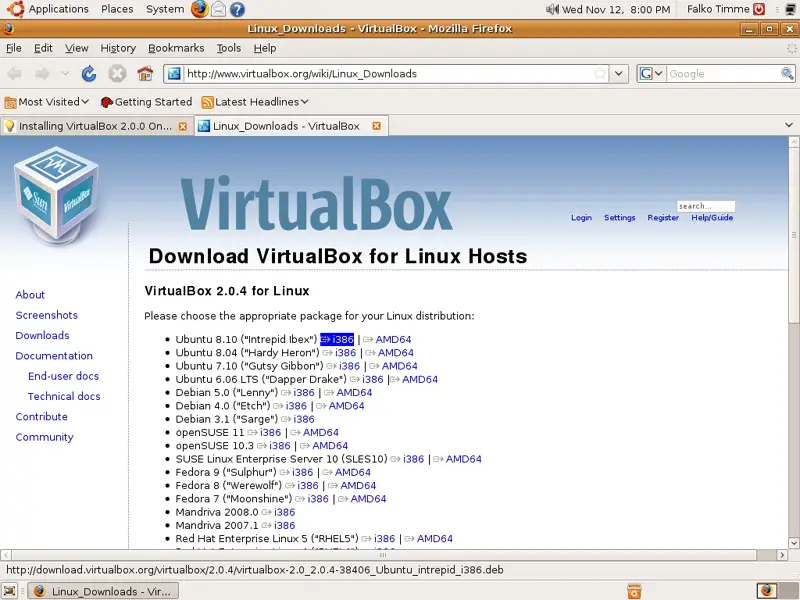Open the File menu
The width and height of the screenshot is (800, 600).
[13, 48]
